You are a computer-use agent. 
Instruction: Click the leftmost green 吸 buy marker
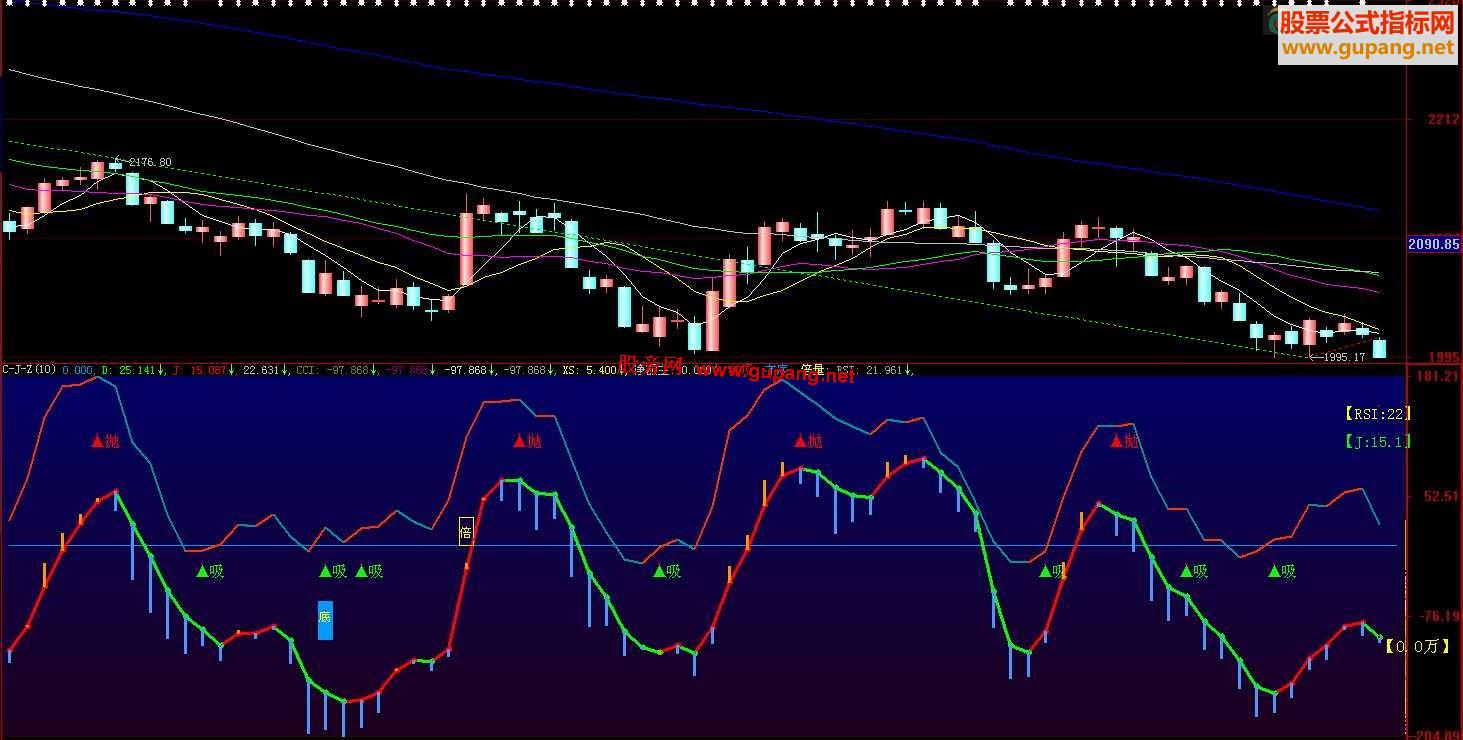(x=210, y=572)
